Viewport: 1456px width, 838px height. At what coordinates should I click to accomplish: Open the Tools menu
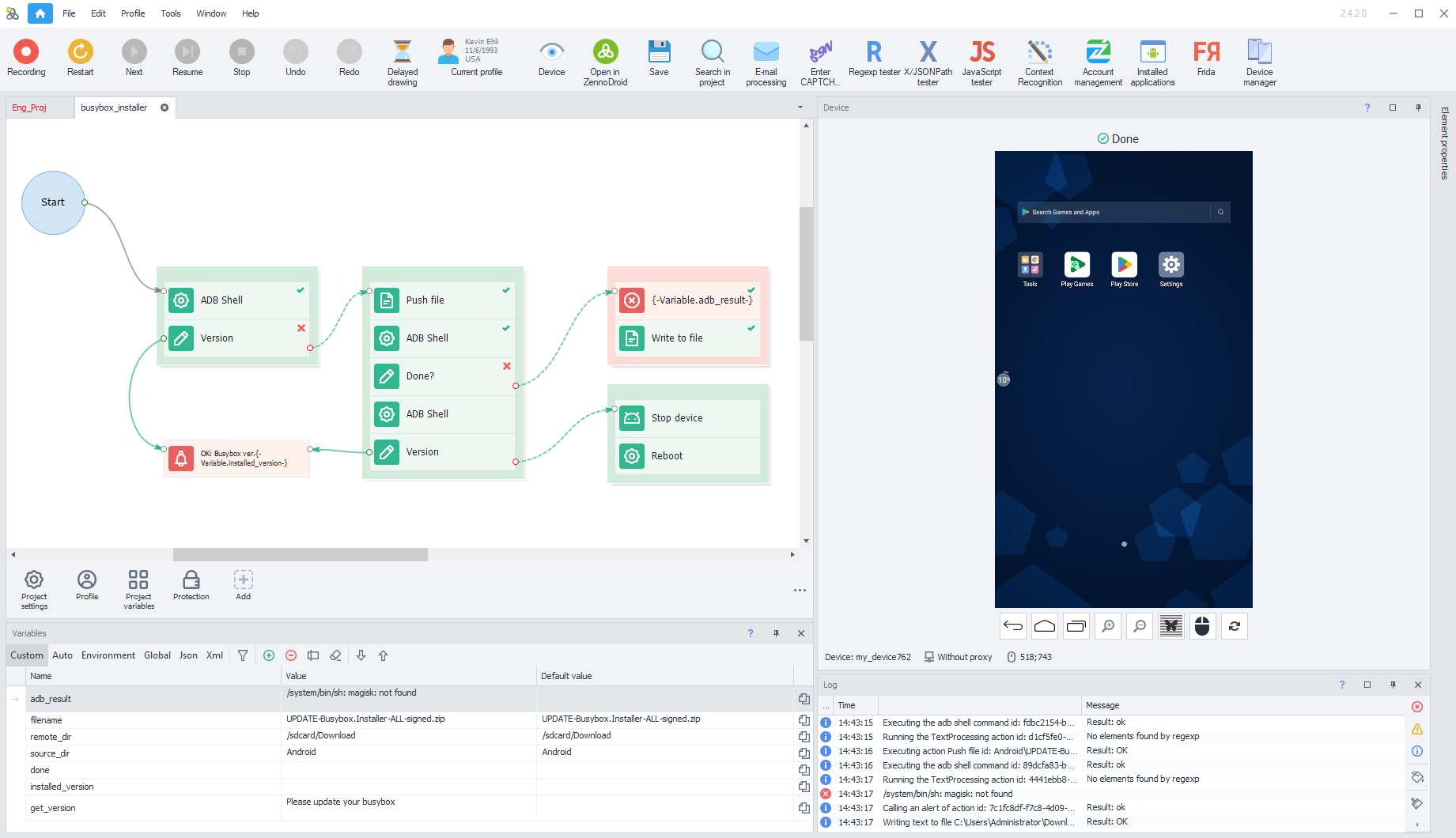point(171,13)
